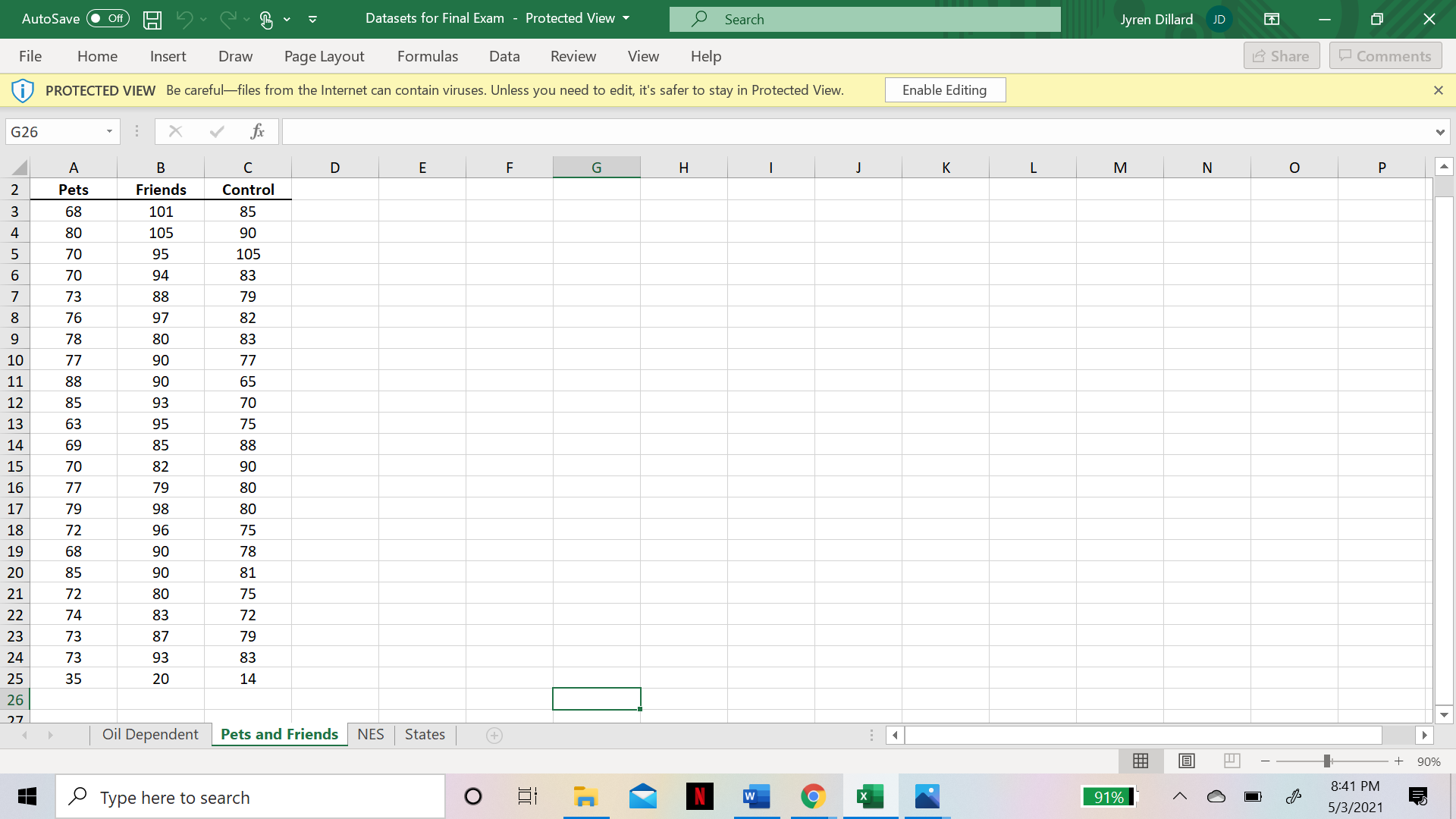Open Netflix from the taskbar

699,796
